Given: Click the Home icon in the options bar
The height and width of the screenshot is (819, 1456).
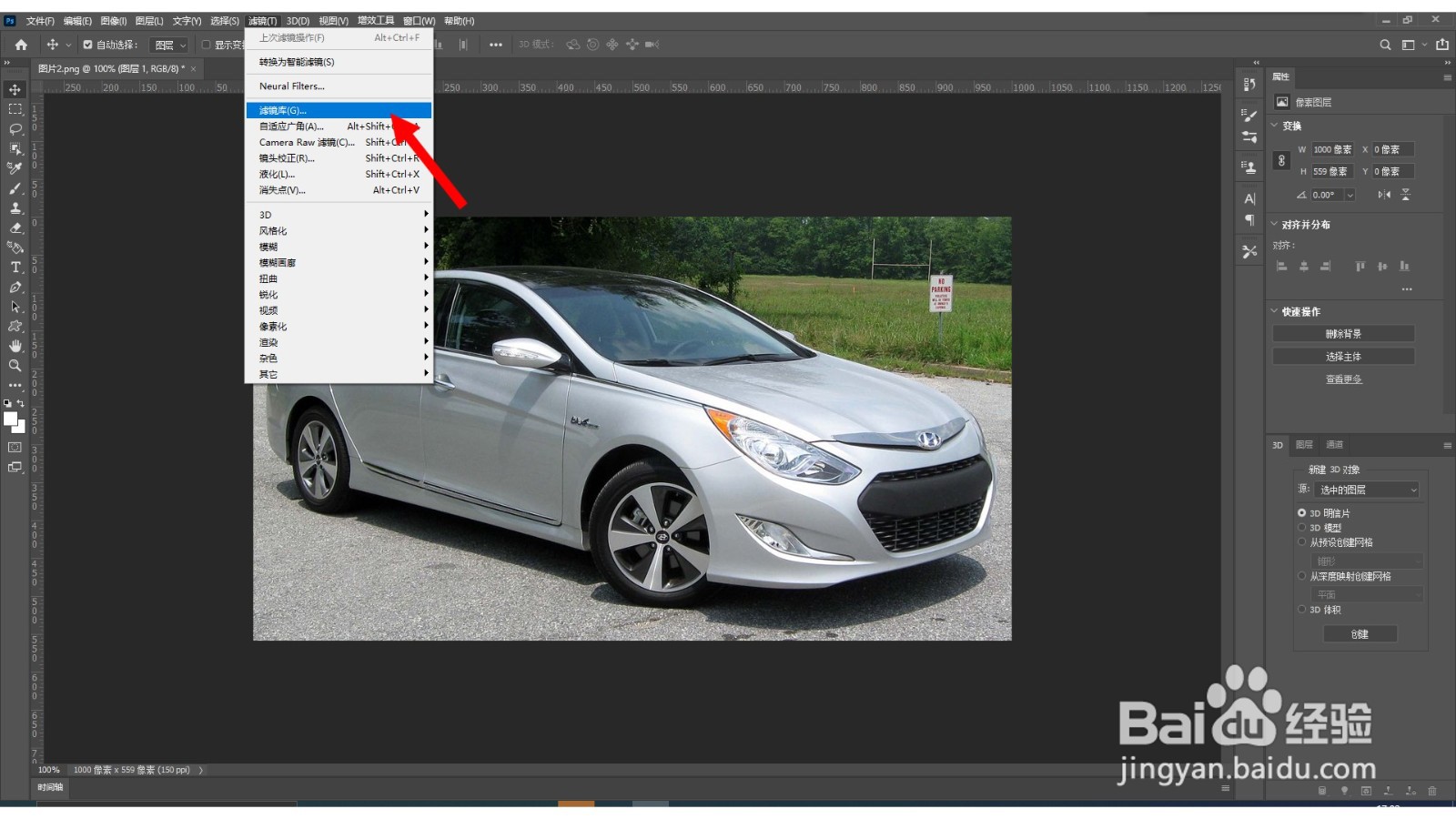Looking at the screenshot, I should click(x=21, y=45).
